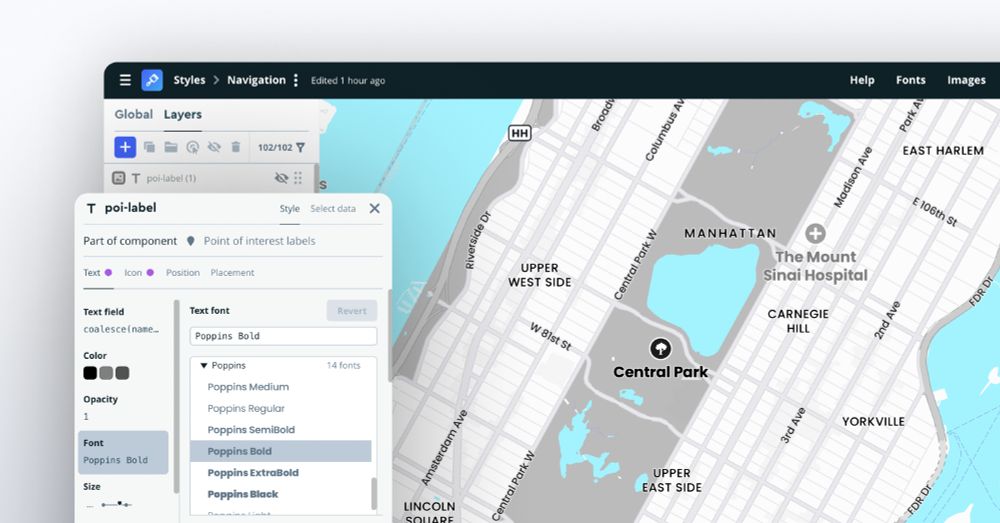Click the middle gray color swatch
1000x523 pixels.
(106, 373)
